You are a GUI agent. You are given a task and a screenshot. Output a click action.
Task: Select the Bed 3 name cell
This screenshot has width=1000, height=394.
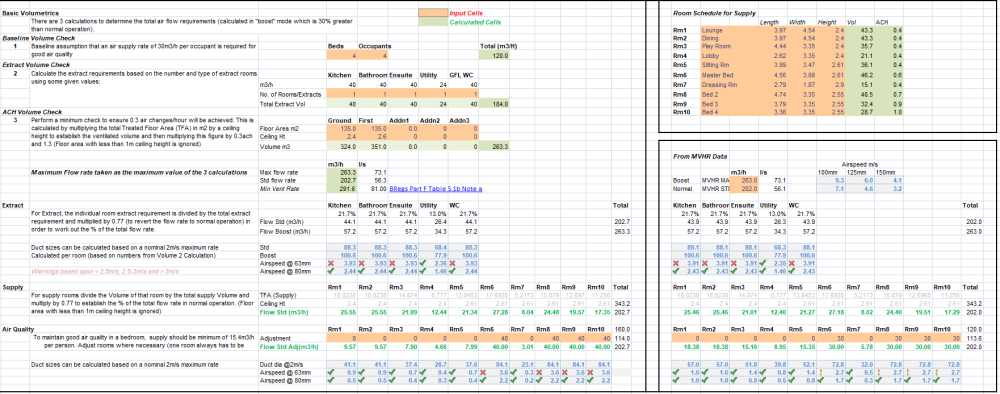[x=728, y=103]
